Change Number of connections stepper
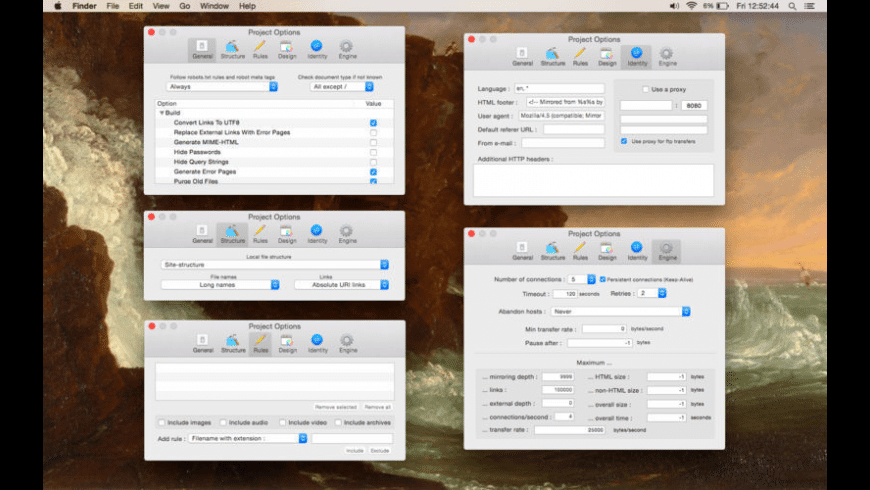This screenshot has height=490, width=870. coord(591,280)
